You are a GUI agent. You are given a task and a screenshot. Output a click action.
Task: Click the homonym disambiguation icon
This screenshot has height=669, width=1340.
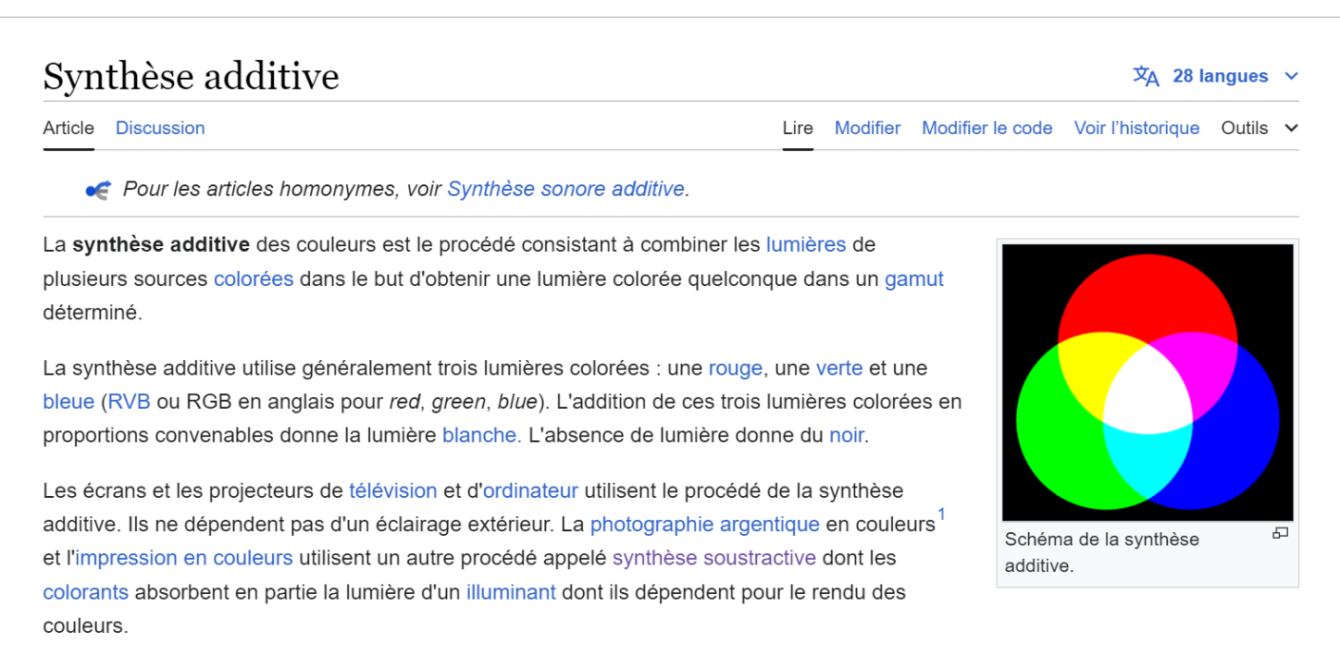pos(97,189)
